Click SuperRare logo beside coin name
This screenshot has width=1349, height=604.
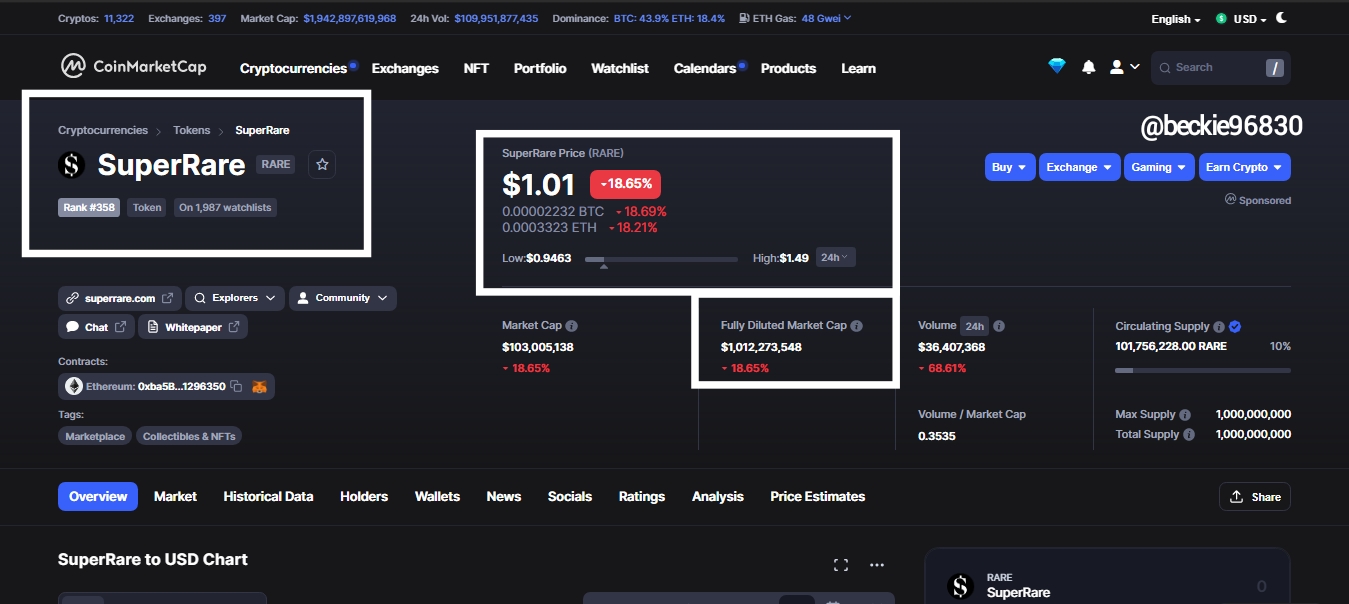pos(72,165)
